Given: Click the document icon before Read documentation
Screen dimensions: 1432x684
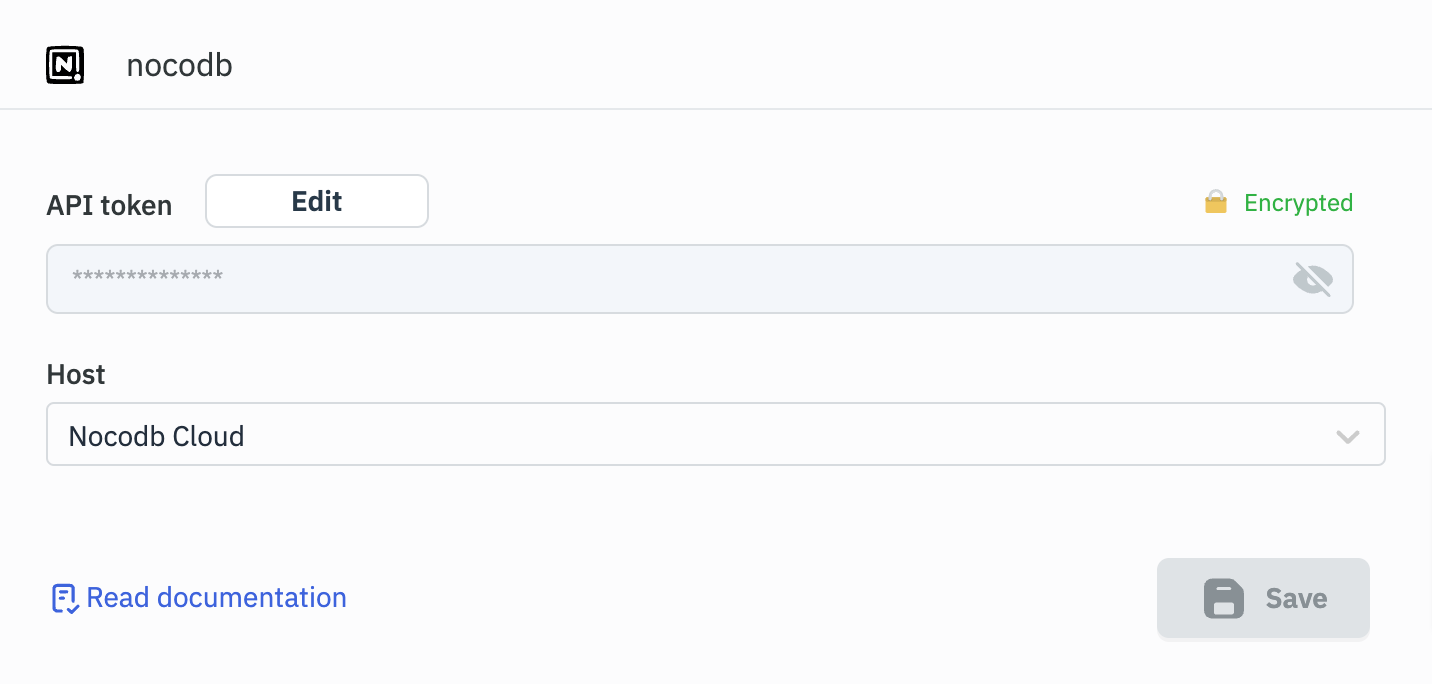Looking at the screenshot, I should (x=64, y=598).
